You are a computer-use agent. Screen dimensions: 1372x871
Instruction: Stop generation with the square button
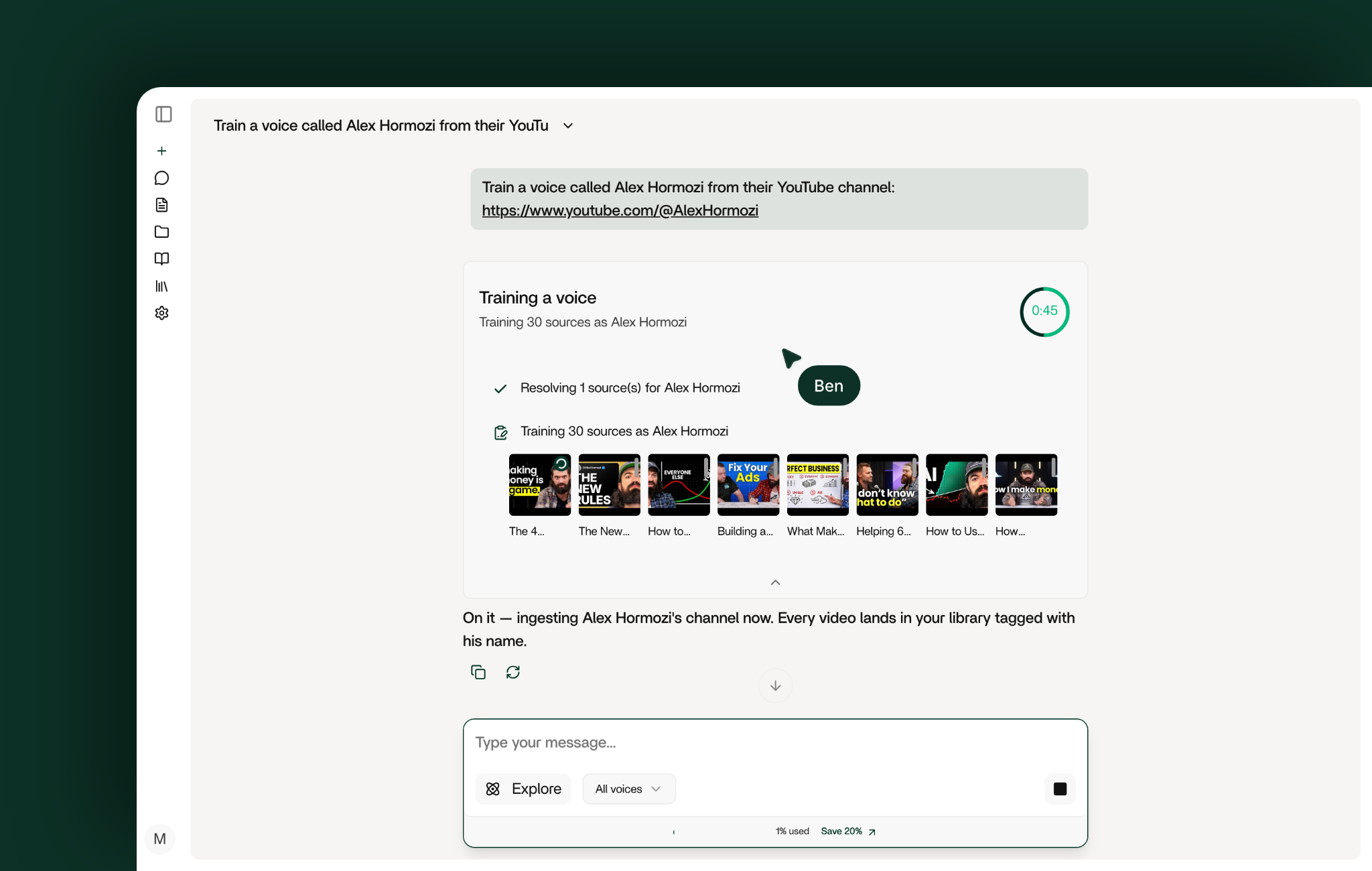pyautogui.click(x=1060, y=789)
